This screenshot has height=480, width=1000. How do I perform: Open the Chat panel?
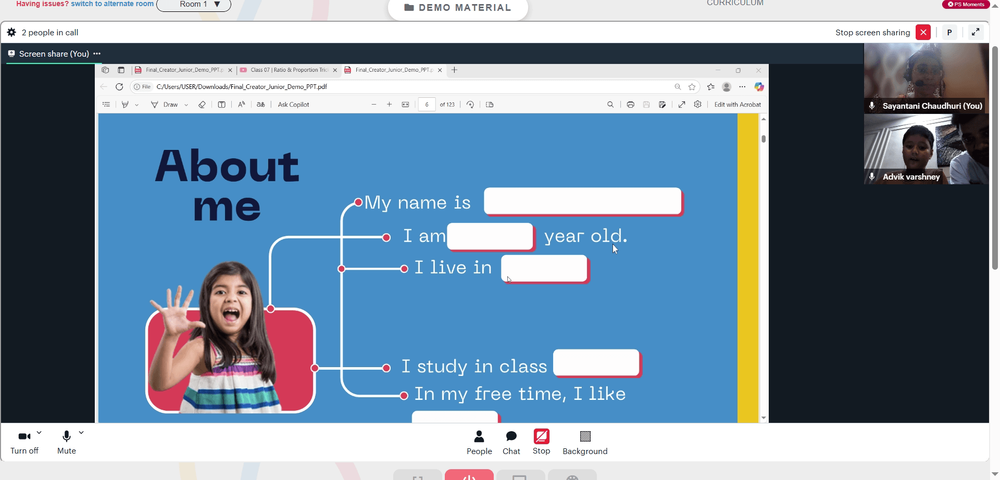[x=511, y=442]
